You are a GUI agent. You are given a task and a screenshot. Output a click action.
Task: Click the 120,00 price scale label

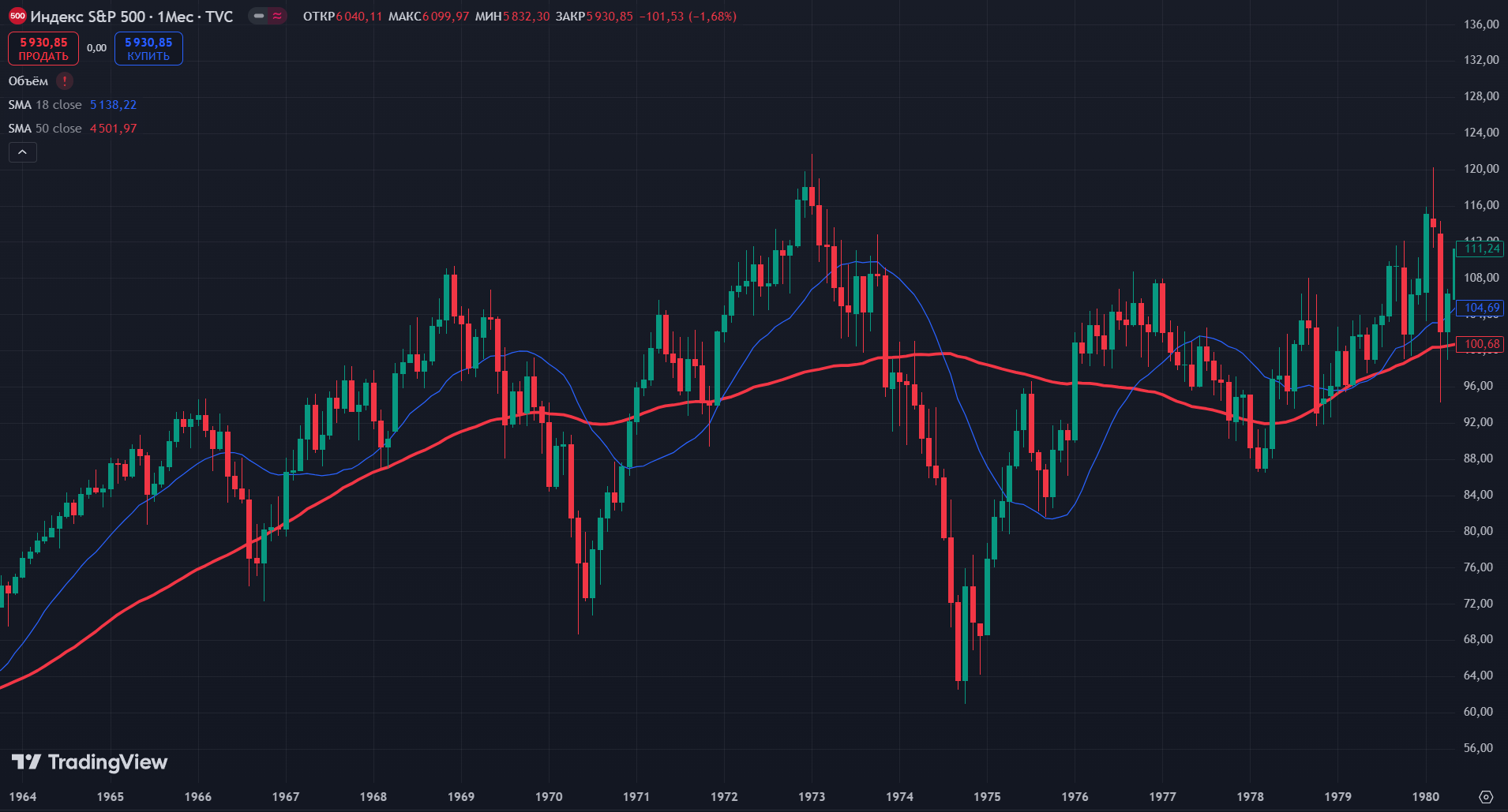click(x=1481, y=169)
